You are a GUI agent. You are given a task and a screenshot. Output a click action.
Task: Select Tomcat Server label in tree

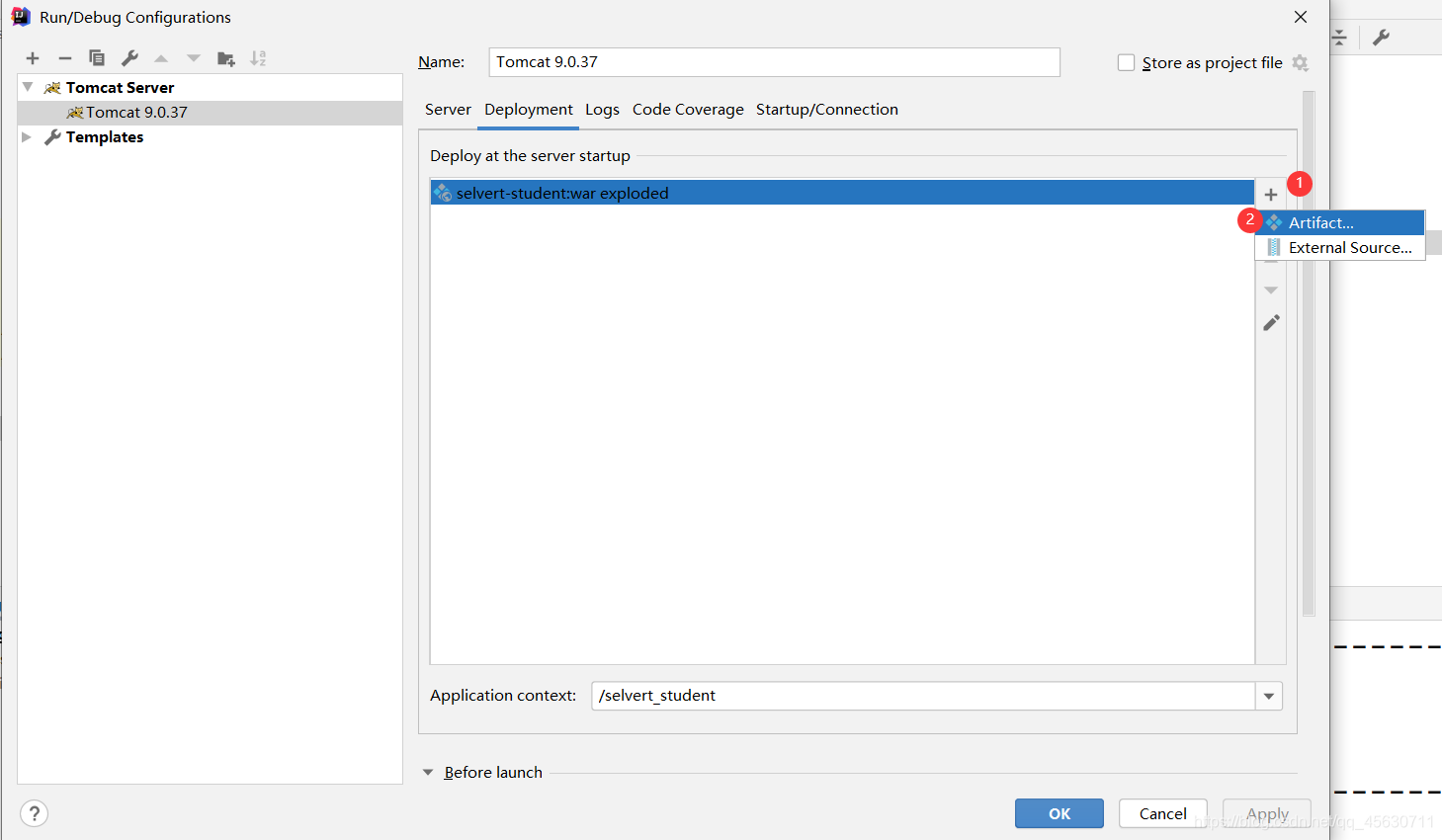click(x=120, y=88)
